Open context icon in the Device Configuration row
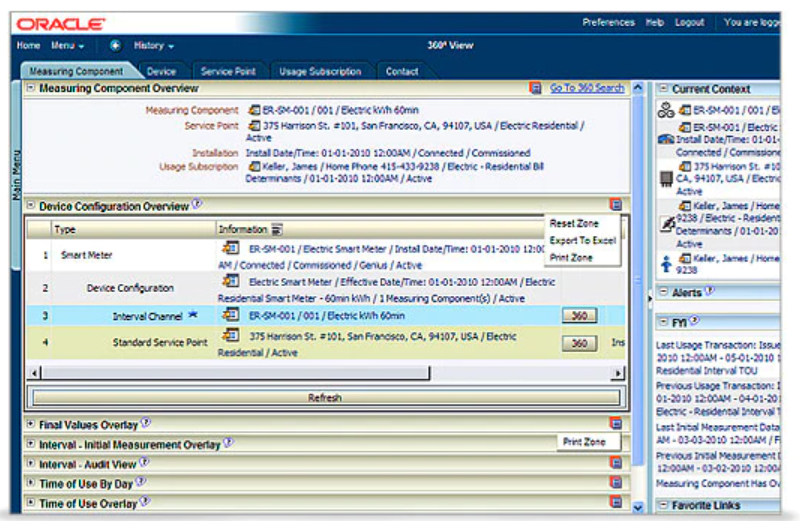The width and height of the screenshot is (800, 521). 231,281
